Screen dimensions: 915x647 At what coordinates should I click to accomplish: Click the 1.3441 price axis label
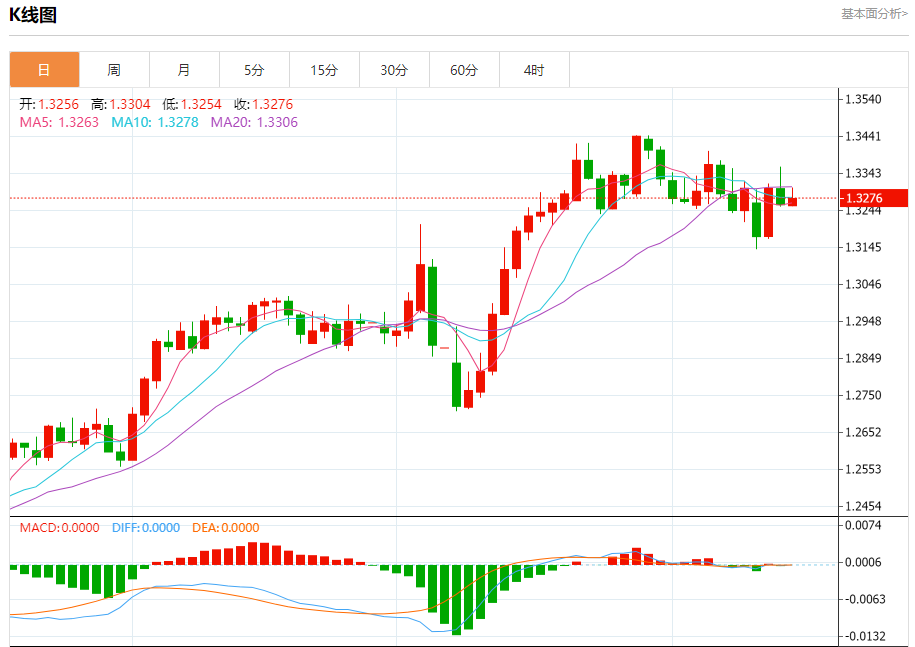pos(863,137)
